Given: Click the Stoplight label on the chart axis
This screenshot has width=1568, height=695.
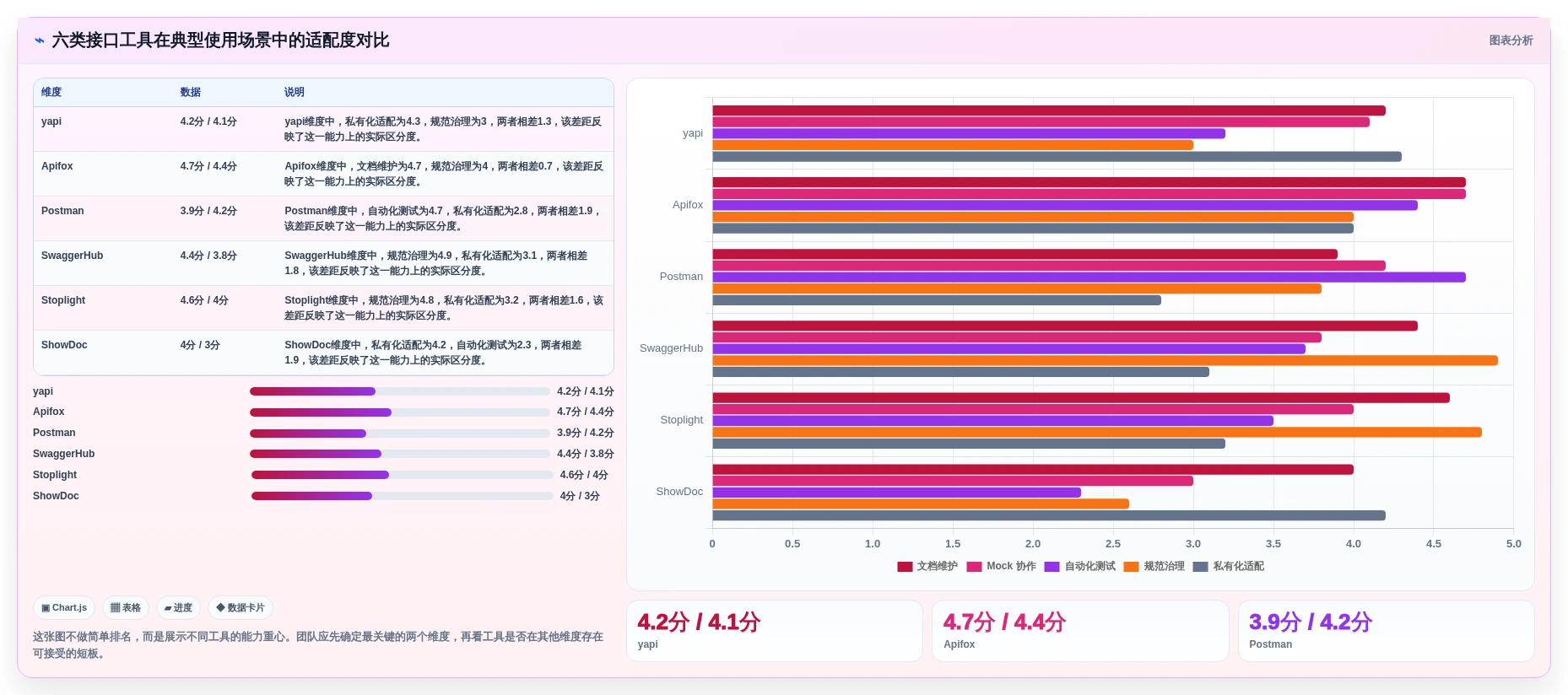Looking at the screenshot, I should (x=682, y=420).
